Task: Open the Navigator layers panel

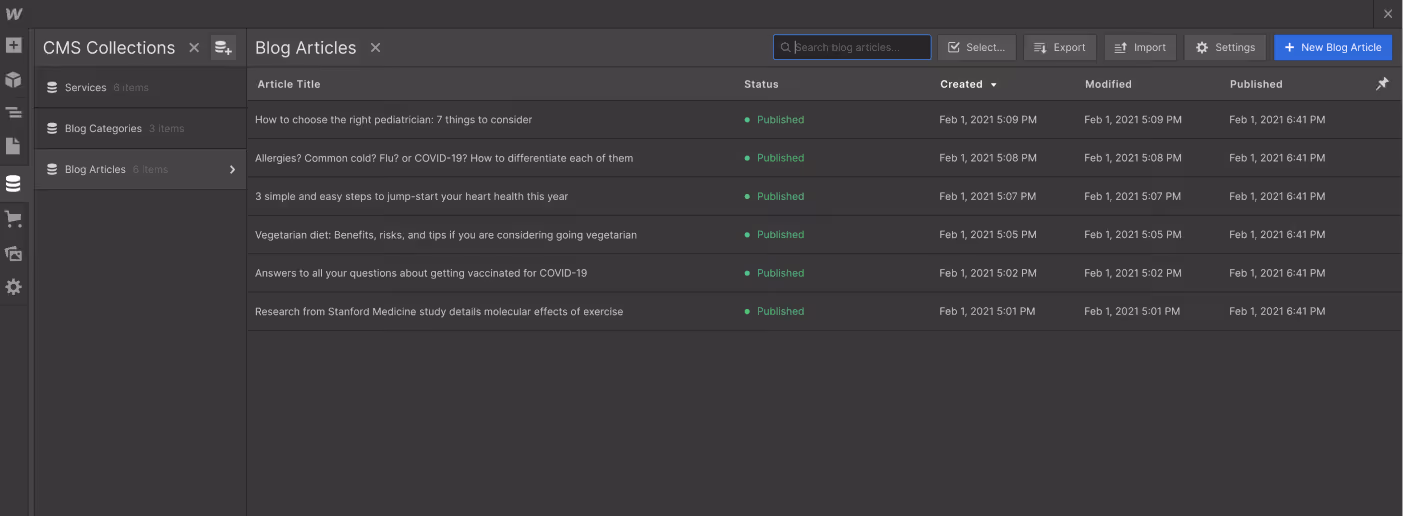Action: [13, 113]
